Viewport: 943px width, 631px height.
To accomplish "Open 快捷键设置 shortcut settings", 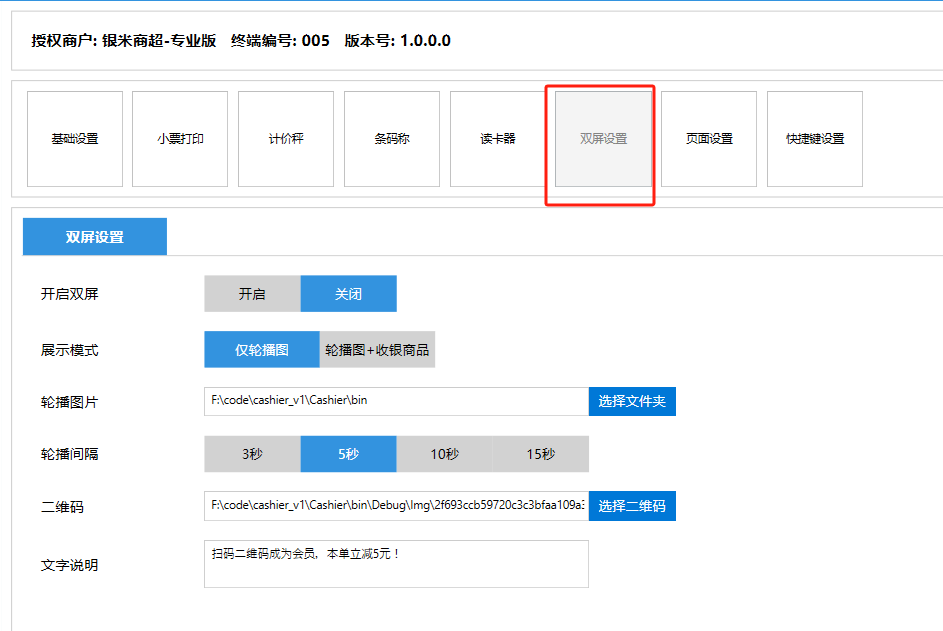I will pyautogui.click(x=815, y=139).
